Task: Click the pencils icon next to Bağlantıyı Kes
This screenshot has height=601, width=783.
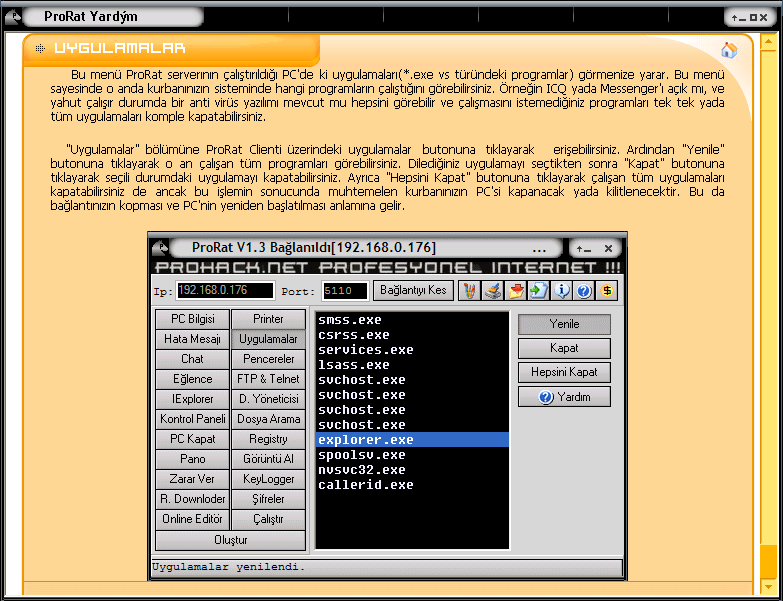Action: pyautogui.click(x=469, y=291)
